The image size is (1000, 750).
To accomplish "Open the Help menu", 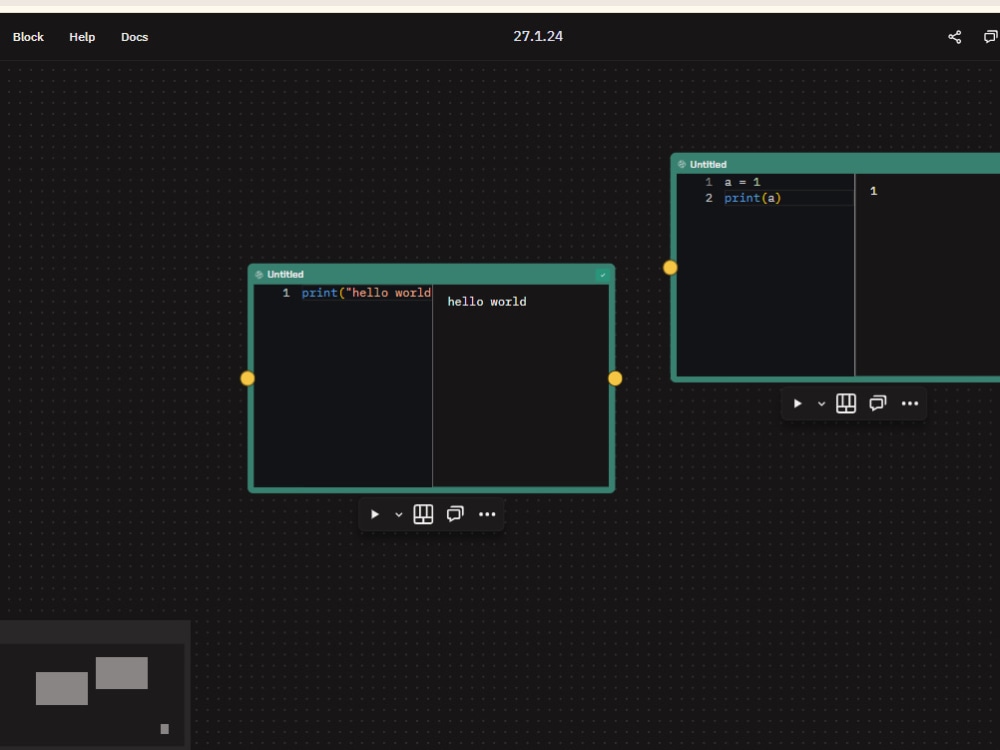I will tap(82, 37).
